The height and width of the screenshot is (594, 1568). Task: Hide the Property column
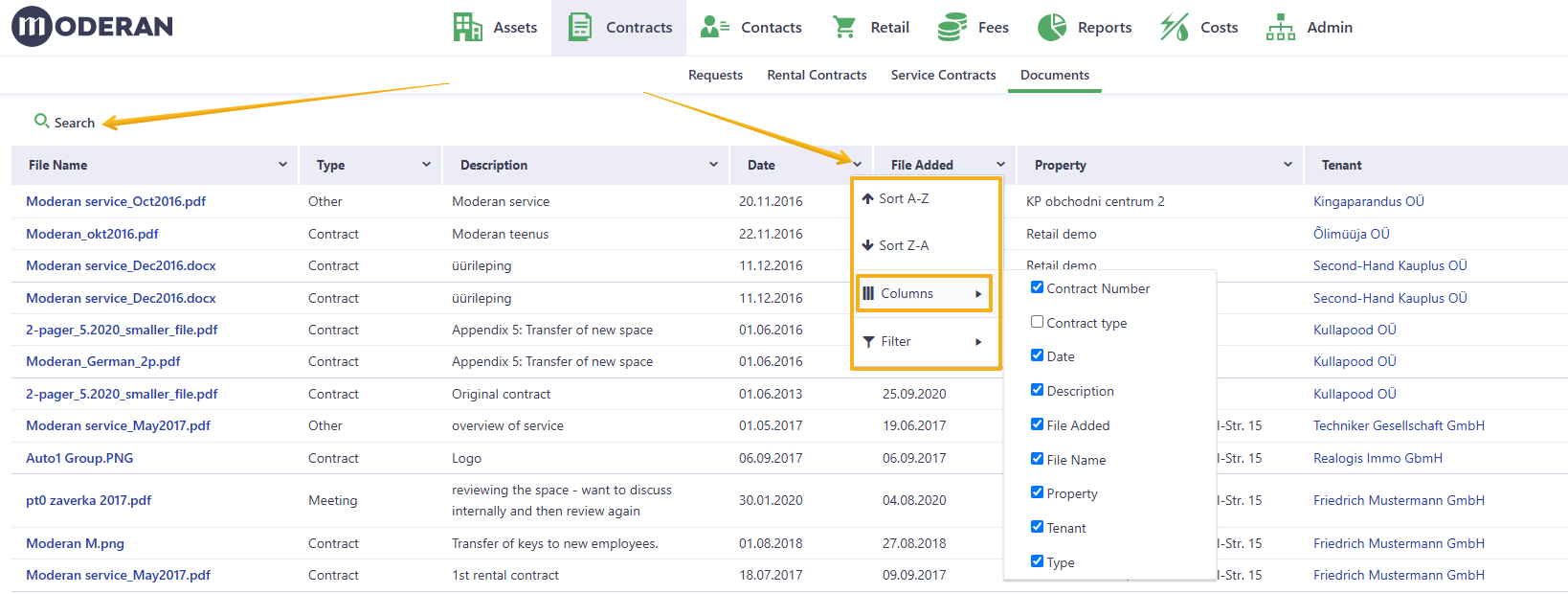click(1037, 492)
